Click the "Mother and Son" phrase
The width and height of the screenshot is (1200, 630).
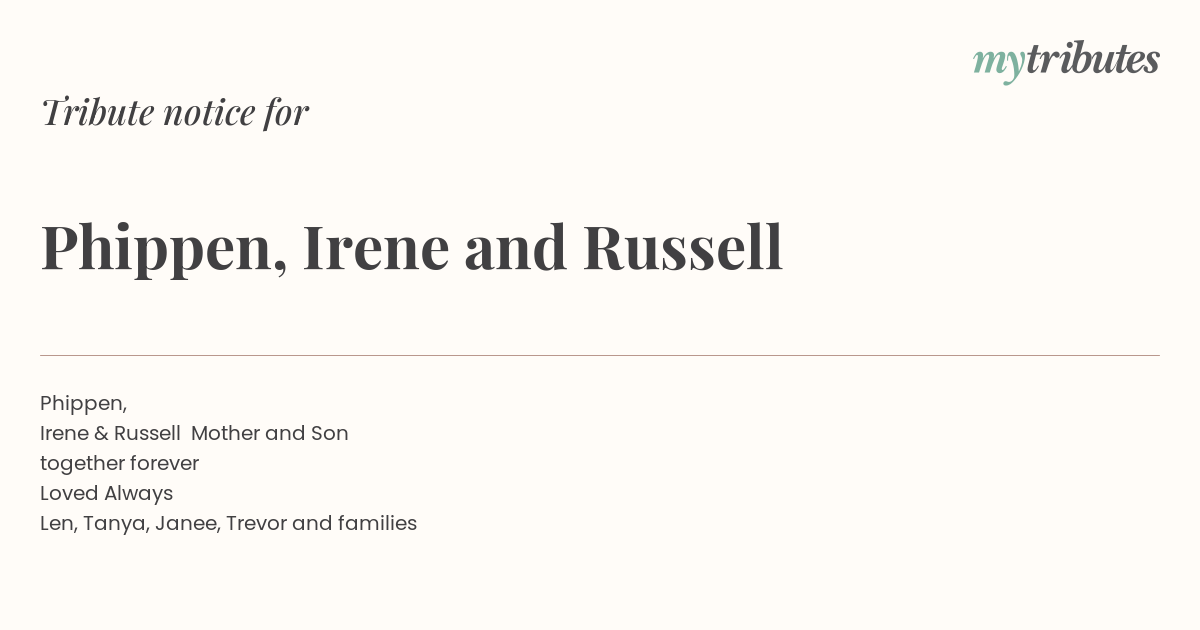(270, 433)
